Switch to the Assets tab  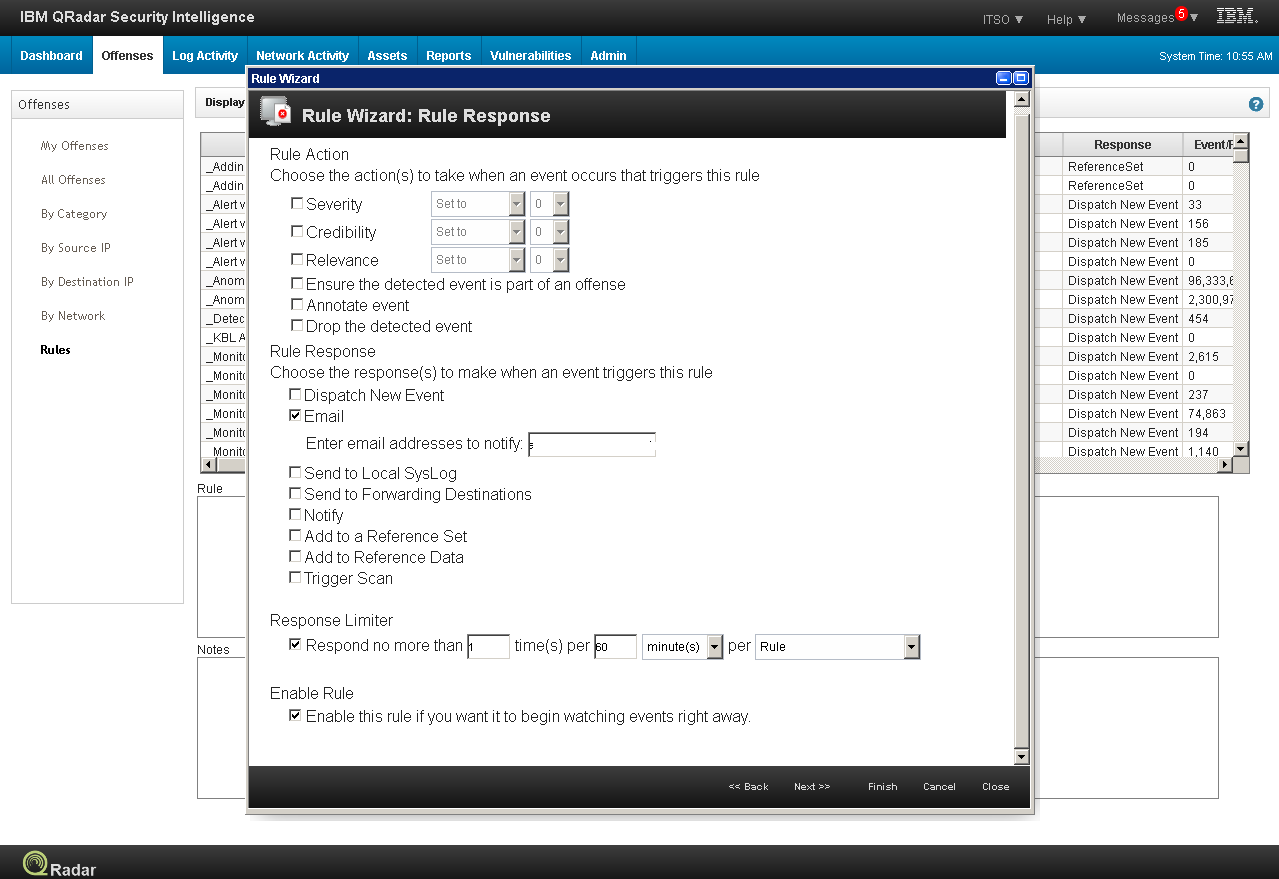(x=387, y=55)
